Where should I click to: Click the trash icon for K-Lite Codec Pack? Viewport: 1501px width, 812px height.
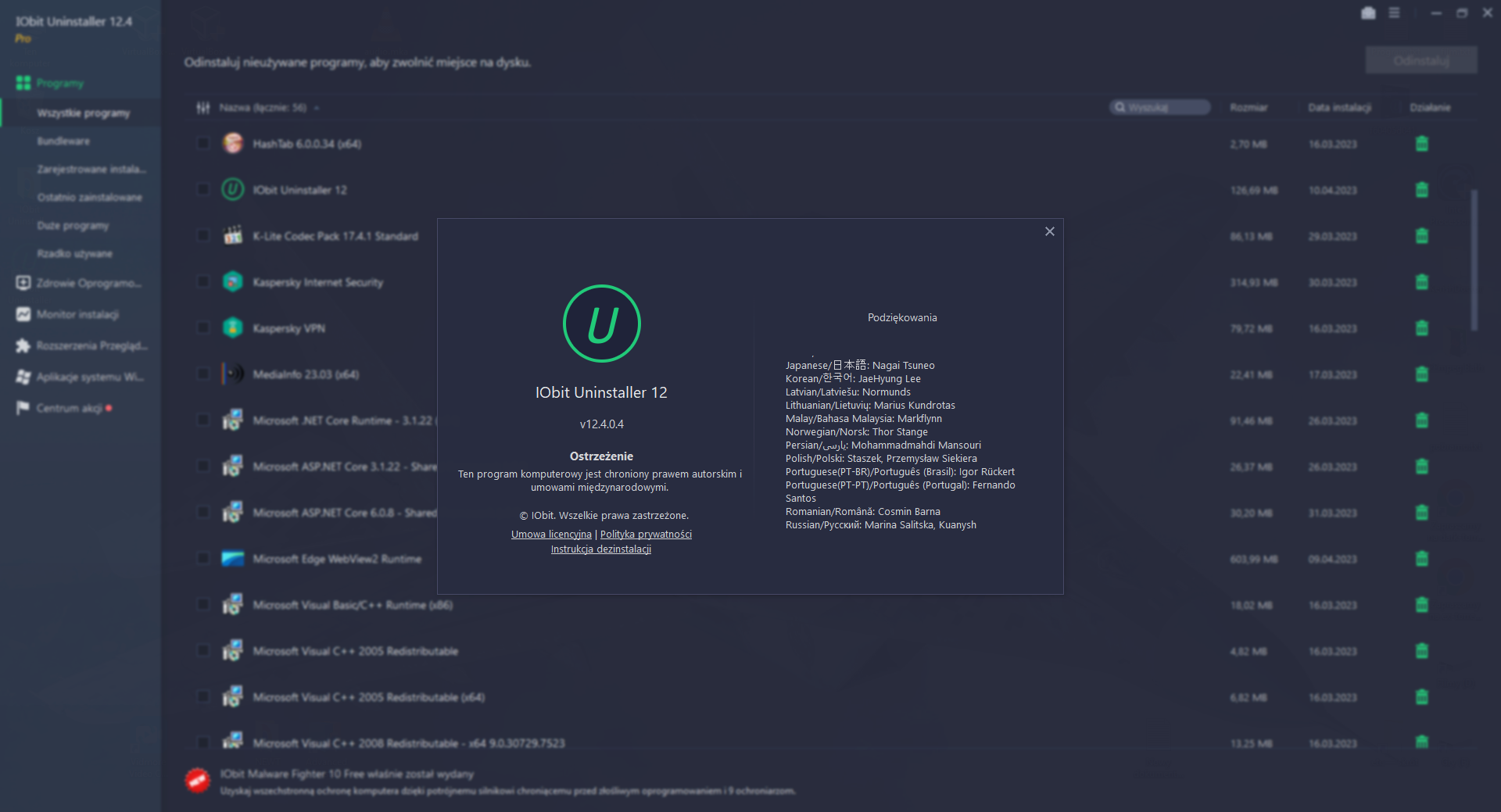[x=1422, y=236]
